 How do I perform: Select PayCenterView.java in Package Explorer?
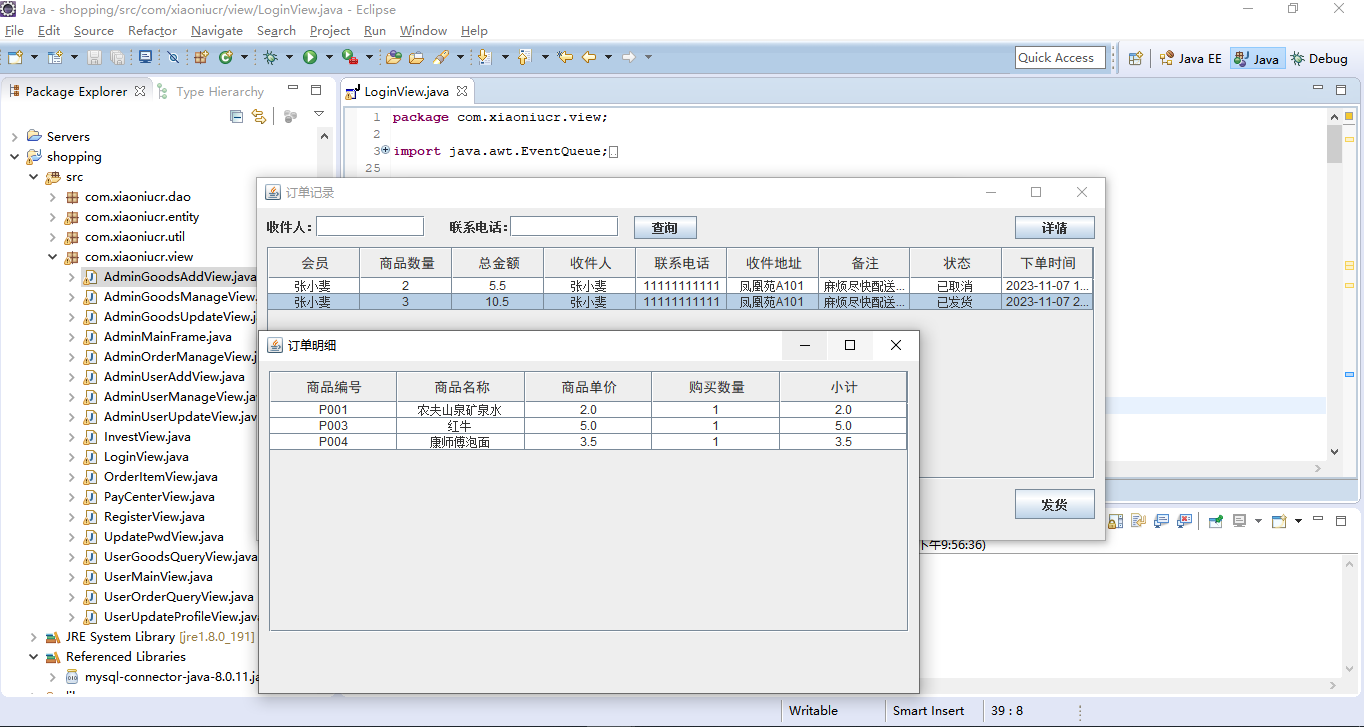pyautogui.click(x=158, y=497)
